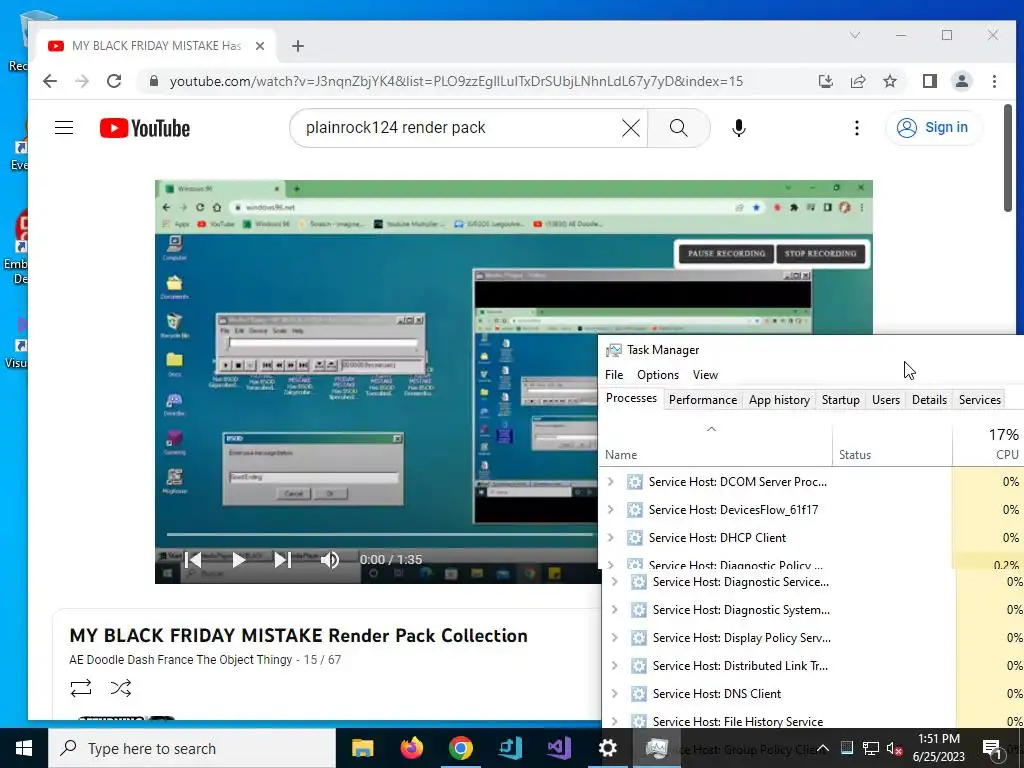This screenshot has width=1024, height=768.
Task: Switch to App history tab
Action: tap(779, 400)
